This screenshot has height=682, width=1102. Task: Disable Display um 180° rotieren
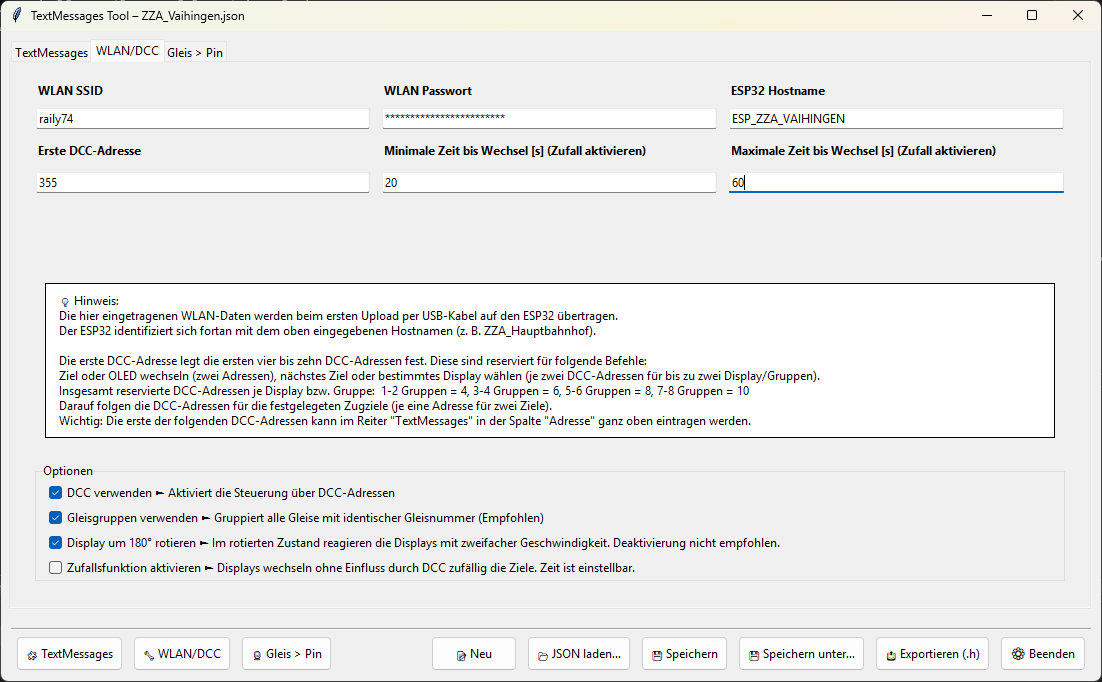[56, 543]
